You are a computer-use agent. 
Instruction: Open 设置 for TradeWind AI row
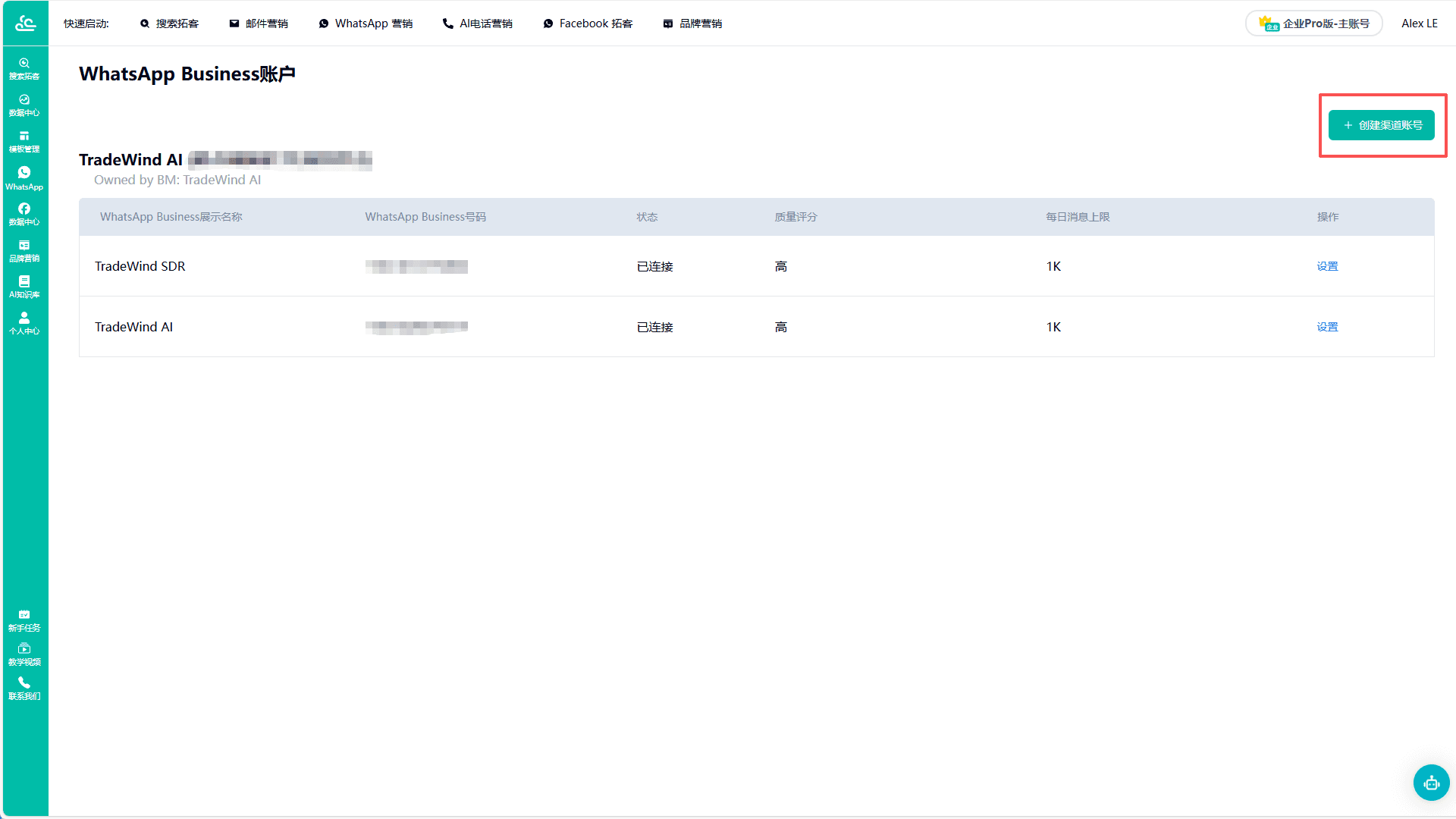pos(1327,327)
